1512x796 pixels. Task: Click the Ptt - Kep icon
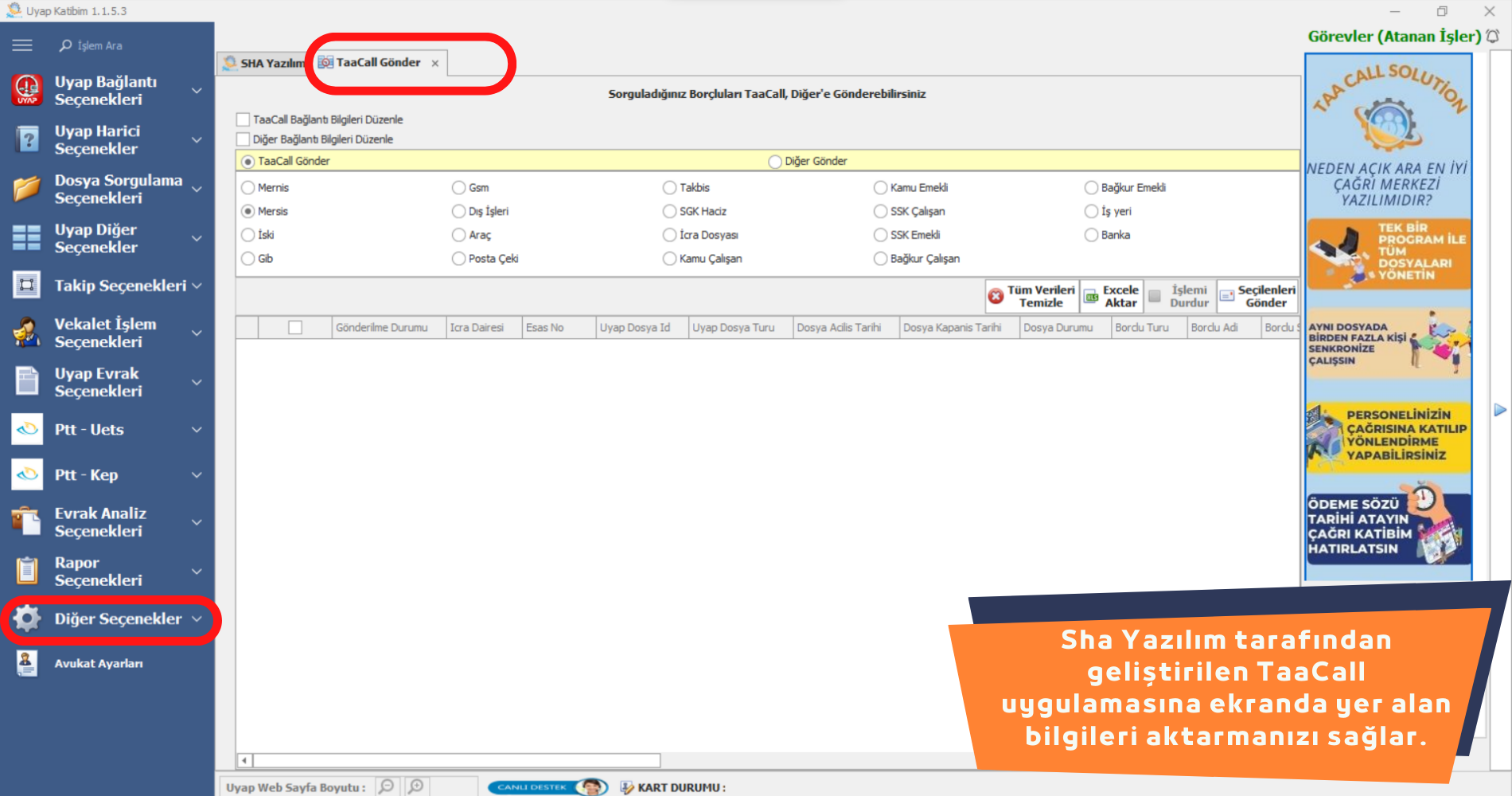pyautogui.click(x=27, y=474)
